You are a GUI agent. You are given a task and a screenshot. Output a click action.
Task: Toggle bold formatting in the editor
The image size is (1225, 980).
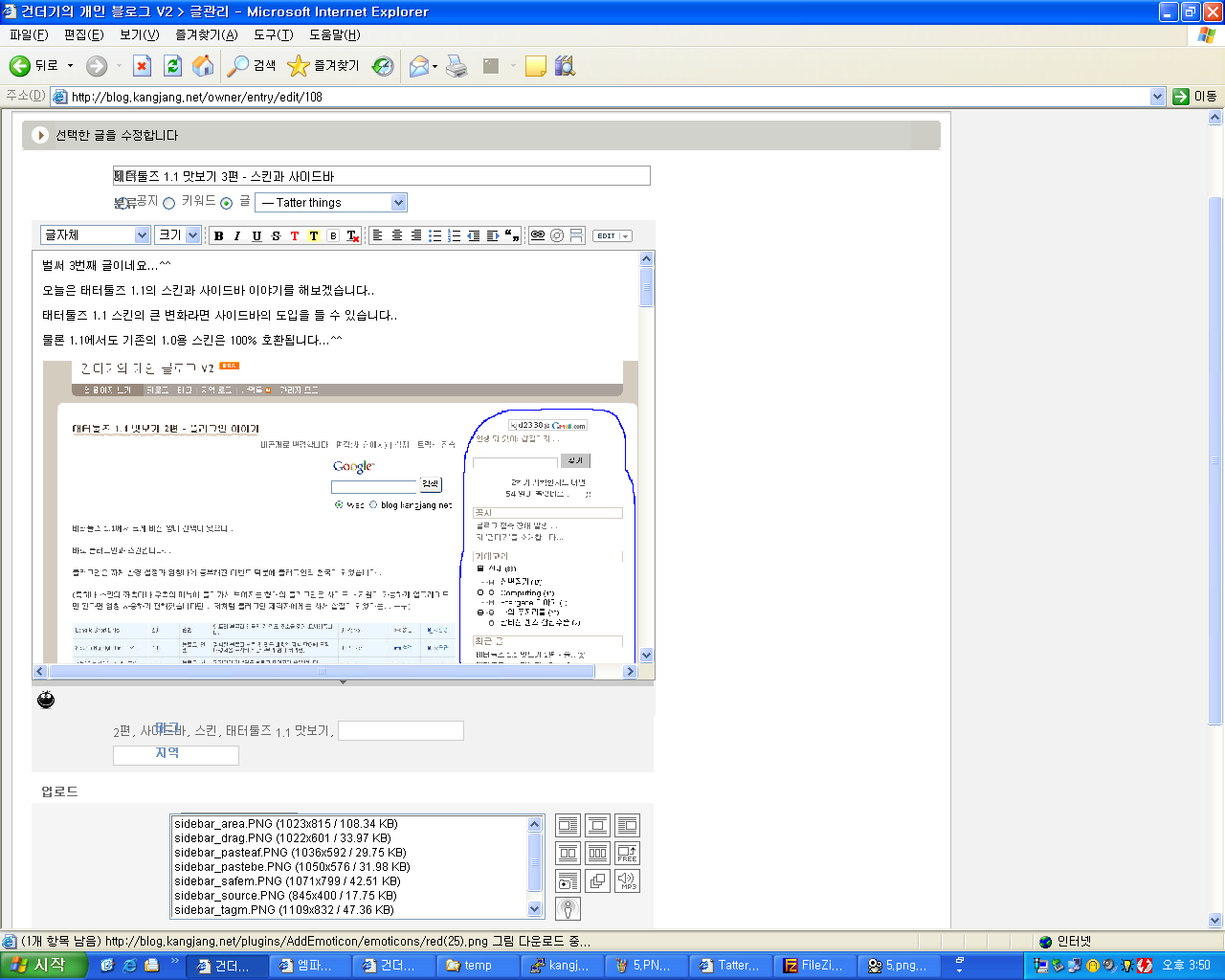pyautogui.click(x=219, y=235)
